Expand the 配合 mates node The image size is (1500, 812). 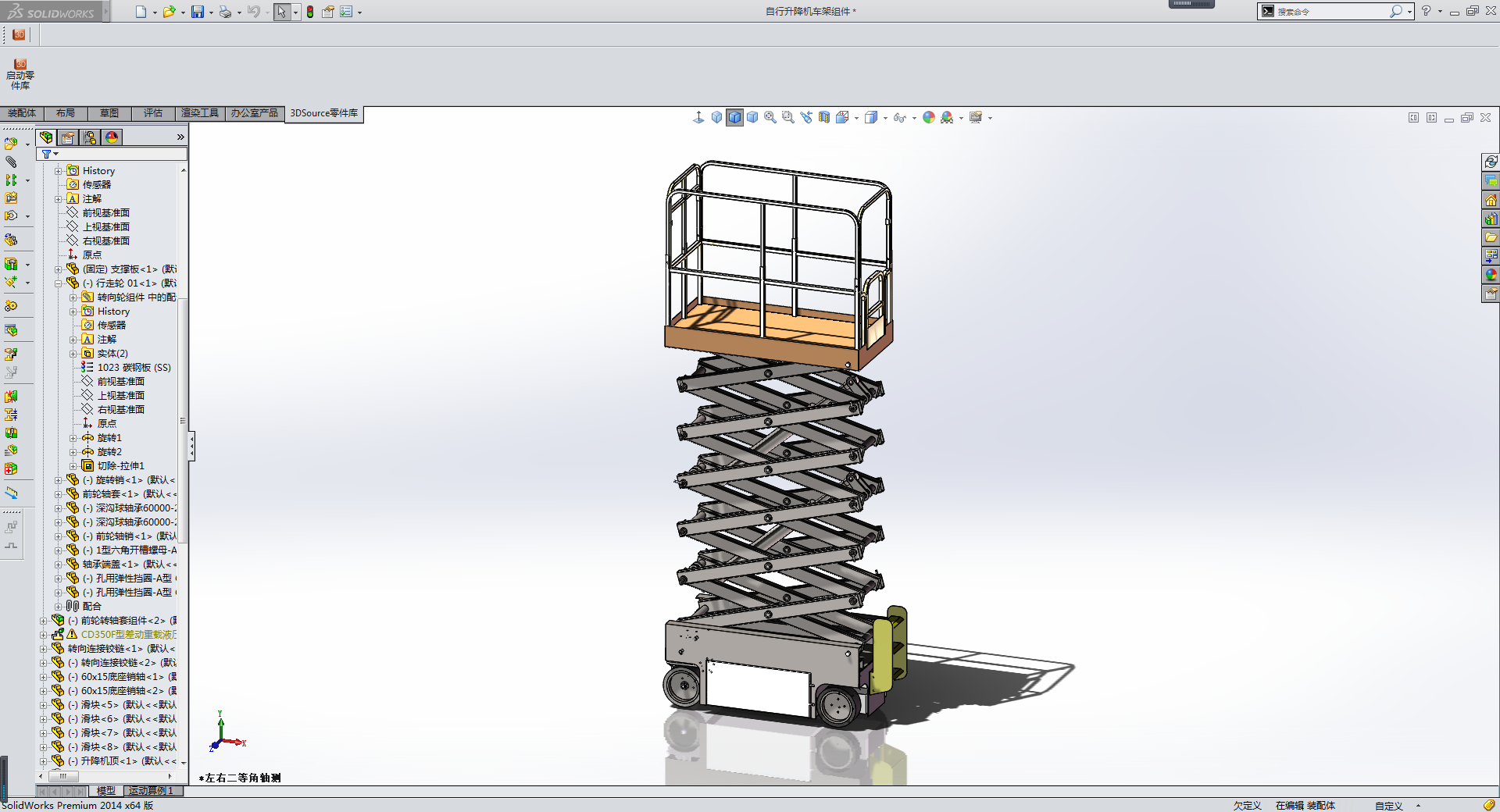pos(59,607)
